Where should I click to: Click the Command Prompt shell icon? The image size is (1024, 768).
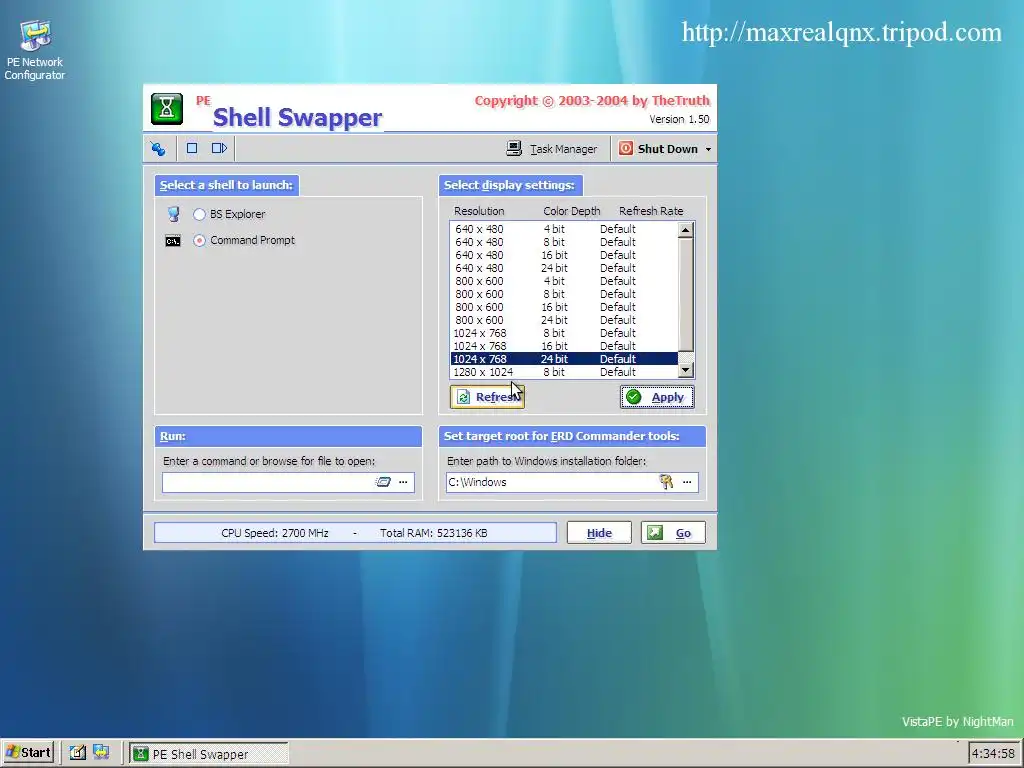172,241
